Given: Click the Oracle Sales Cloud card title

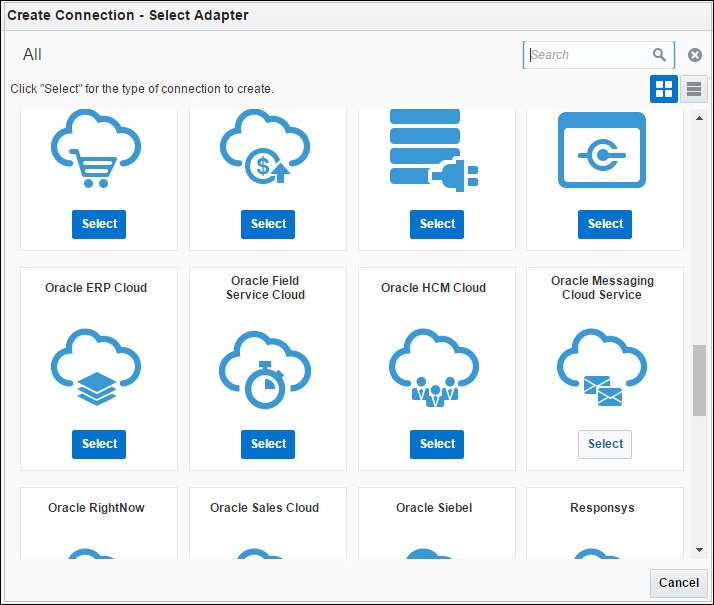Looking at the screenshot, I should click(264, 508).
